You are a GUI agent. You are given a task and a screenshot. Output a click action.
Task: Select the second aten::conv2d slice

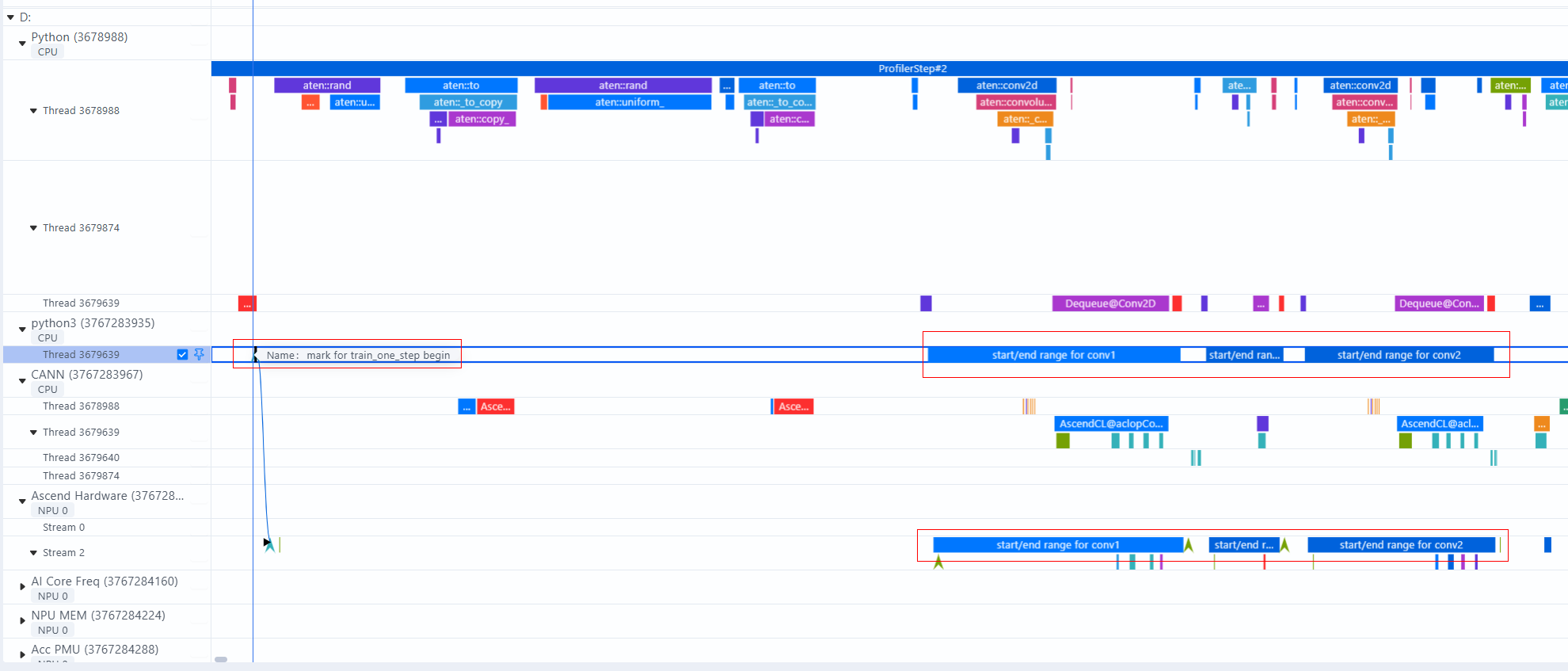(1361, 86)
